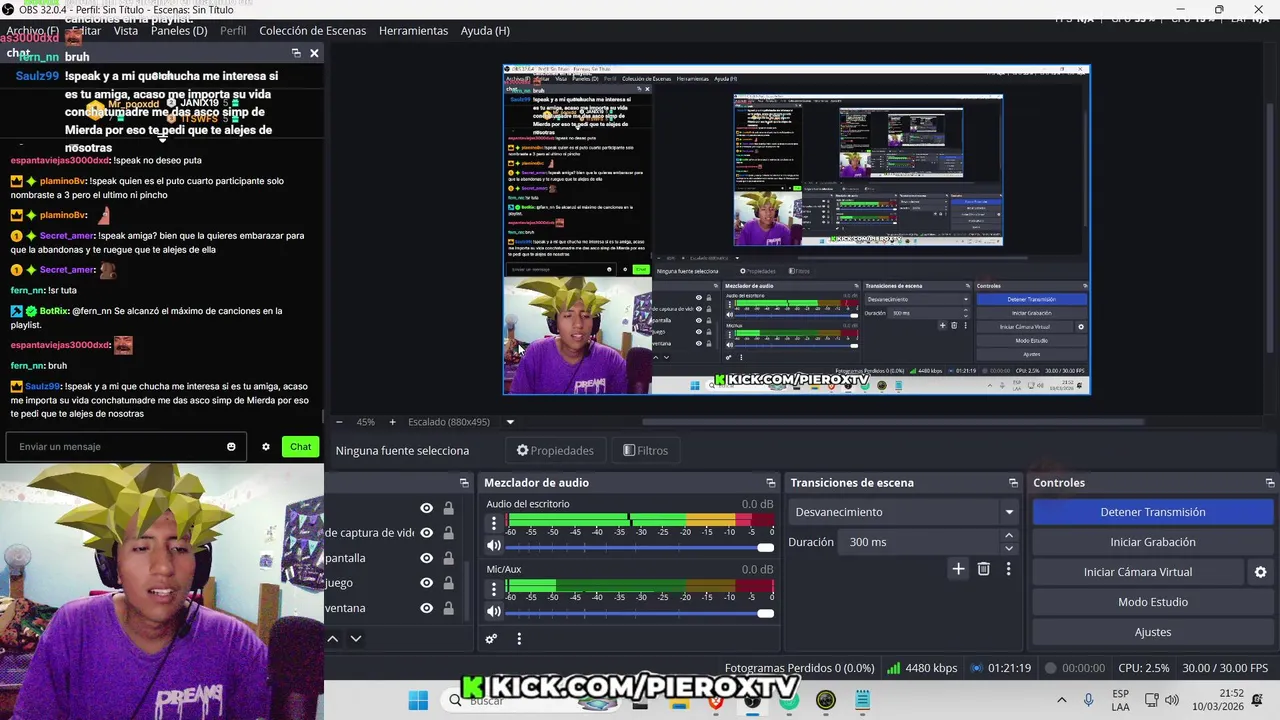Open transition properties three-dot menu
The height and width of the screenshot is (720, 1280).
point(1008,569)
